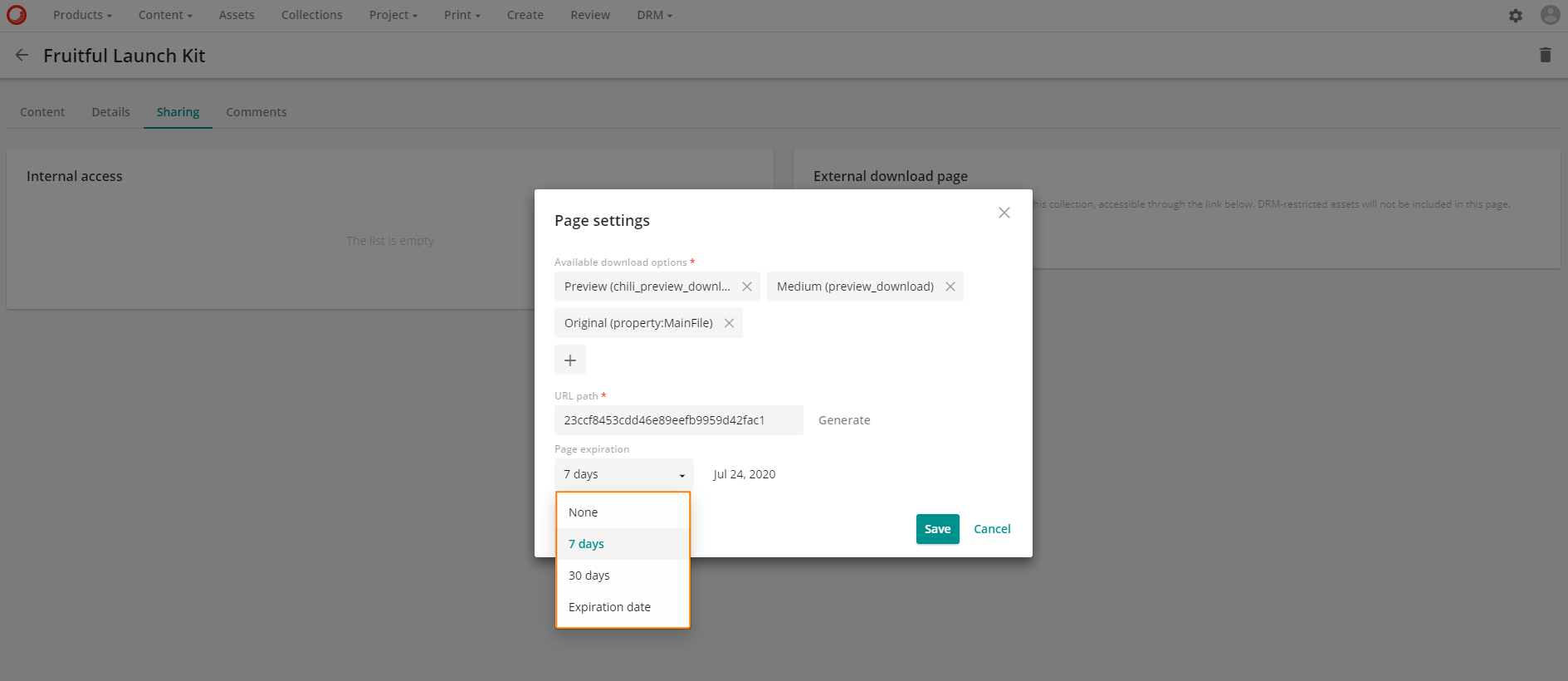Image resolution: width=1568 pixels, height=681 pixels.
Task: Click the trash delete icon
Action: click(x=1545, y=55)
